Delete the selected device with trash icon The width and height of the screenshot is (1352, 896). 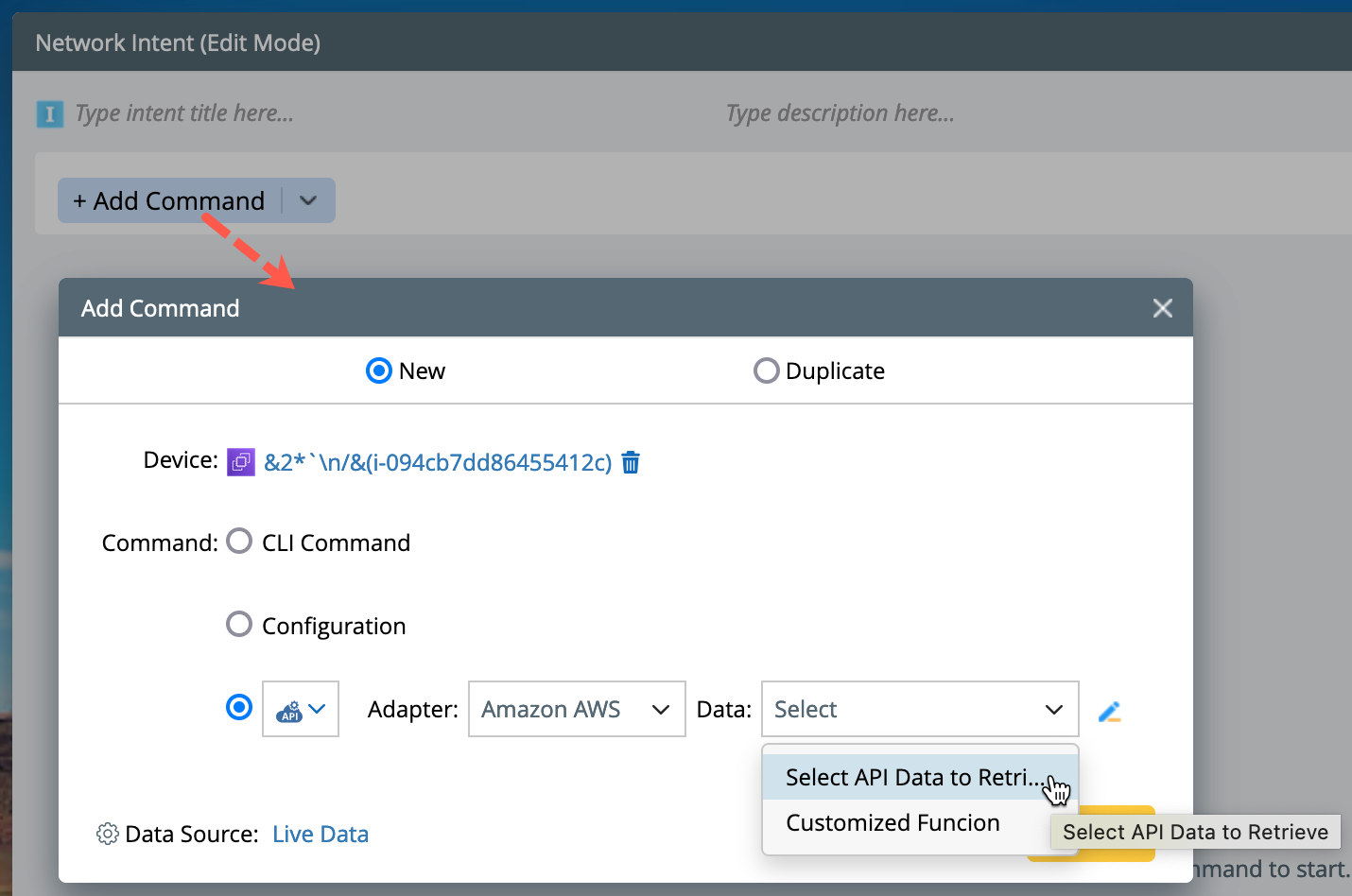tap(631, 462)
